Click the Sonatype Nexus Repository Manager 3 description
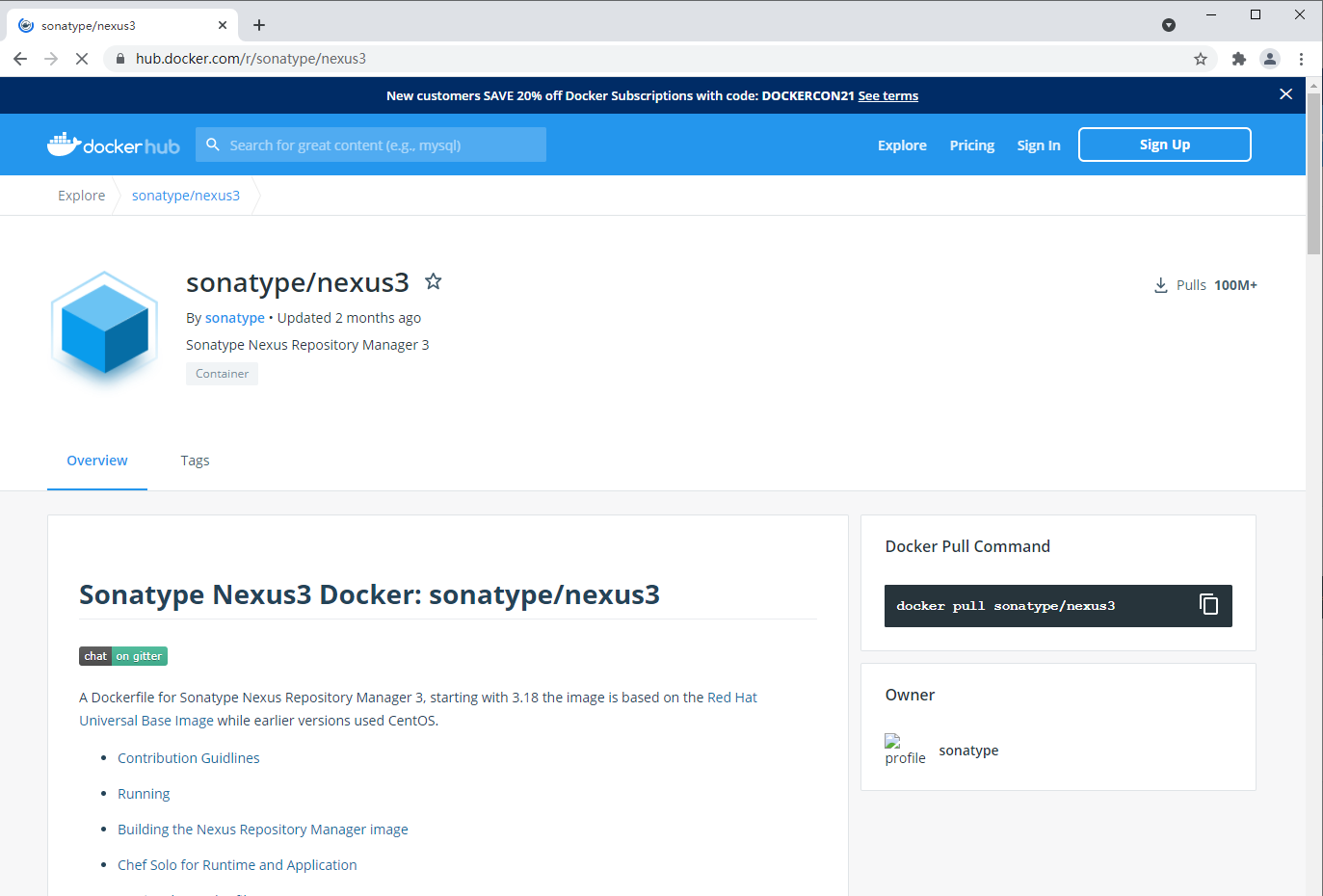This screenshot has height=896, width=1323. [307, 345]
